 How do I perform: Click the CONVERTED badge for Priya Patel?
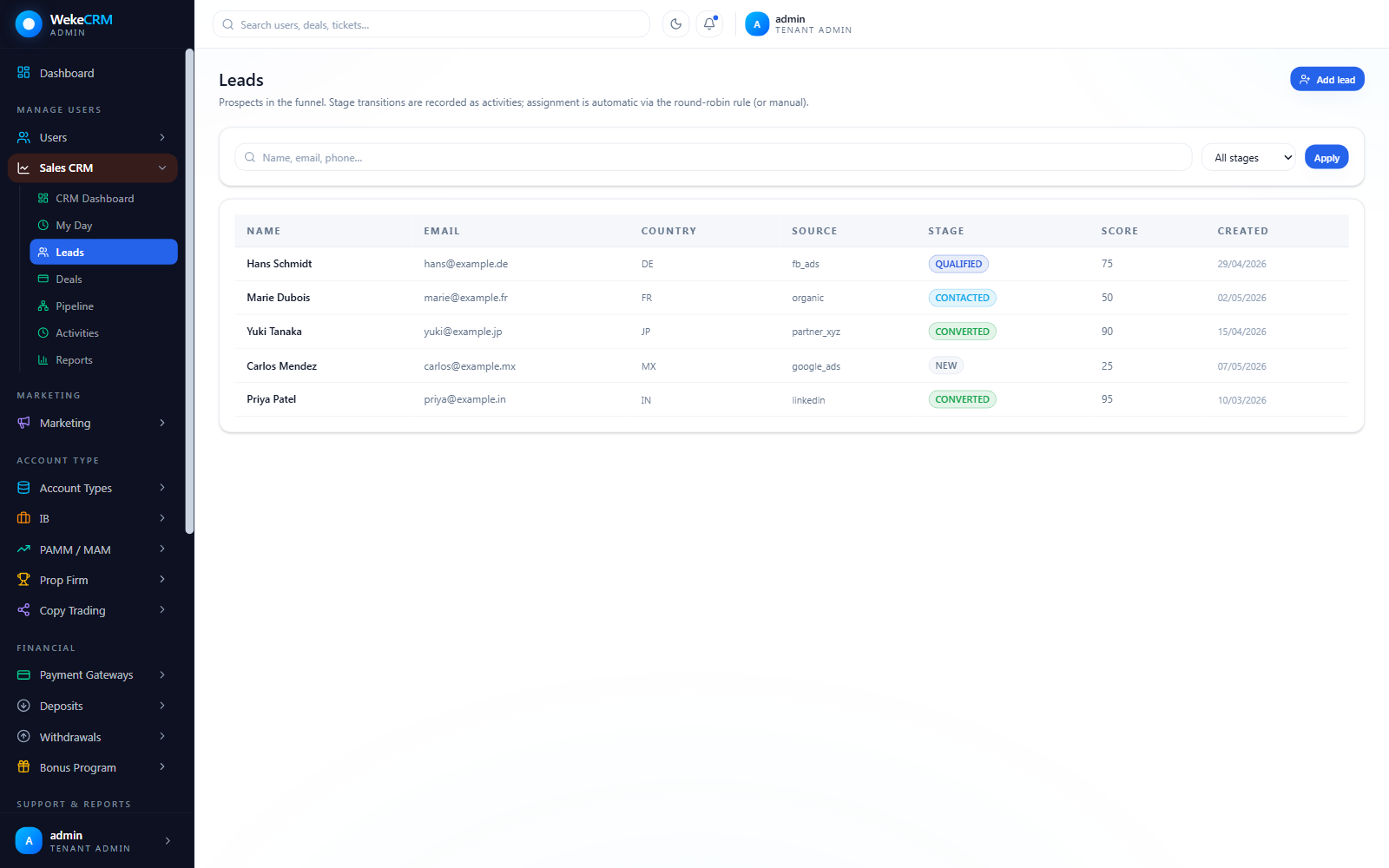click(x=962, y=399)
